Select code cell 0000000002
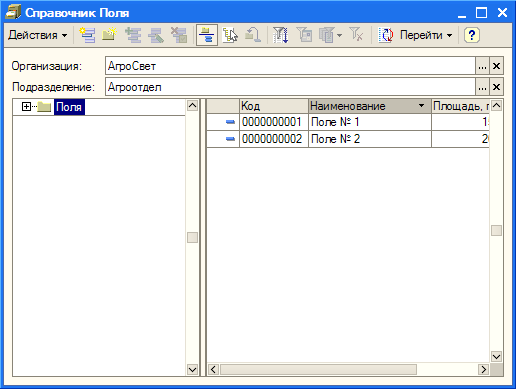516x389 pixels. pos(274,139)
